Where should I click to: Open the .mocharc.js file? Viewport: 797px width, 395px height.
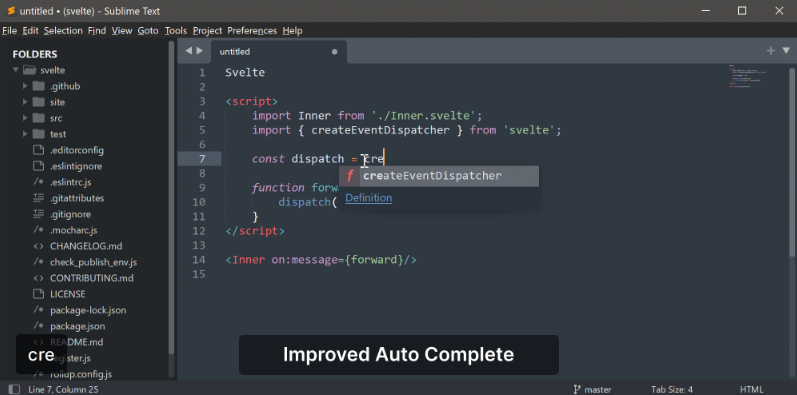tap(73, 230)
